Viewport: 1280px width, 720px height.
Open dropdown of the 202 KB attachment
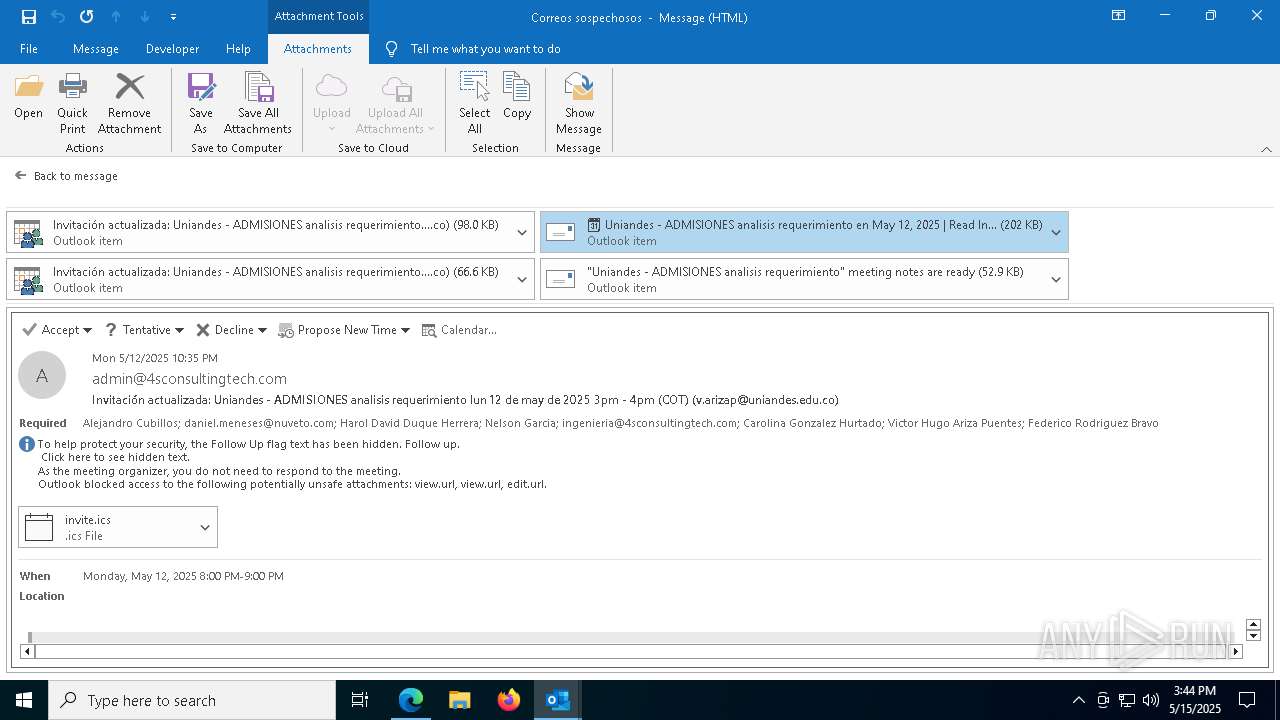[x=1055, y=232]
